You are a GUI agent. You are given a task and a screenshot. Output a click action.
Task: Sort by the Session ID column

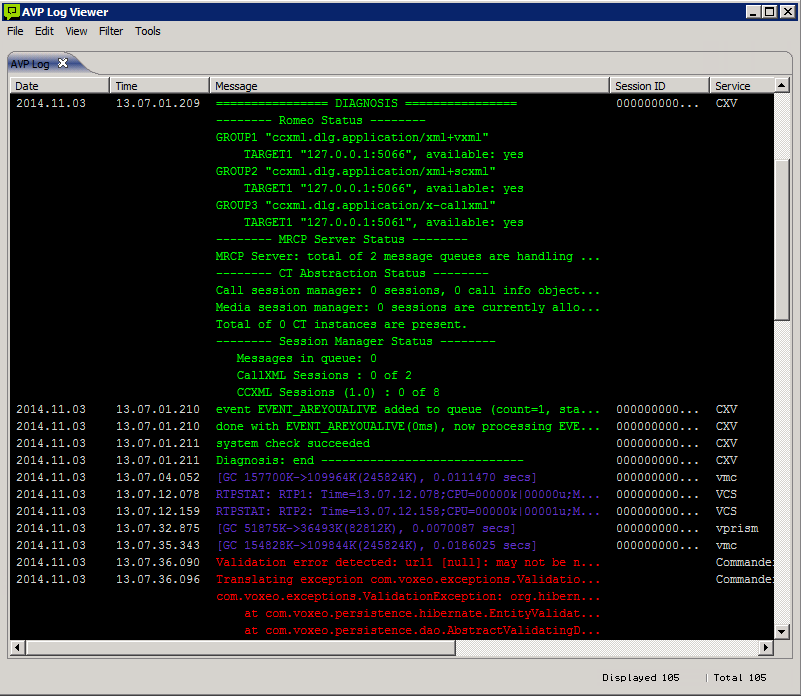coord(655,85)
